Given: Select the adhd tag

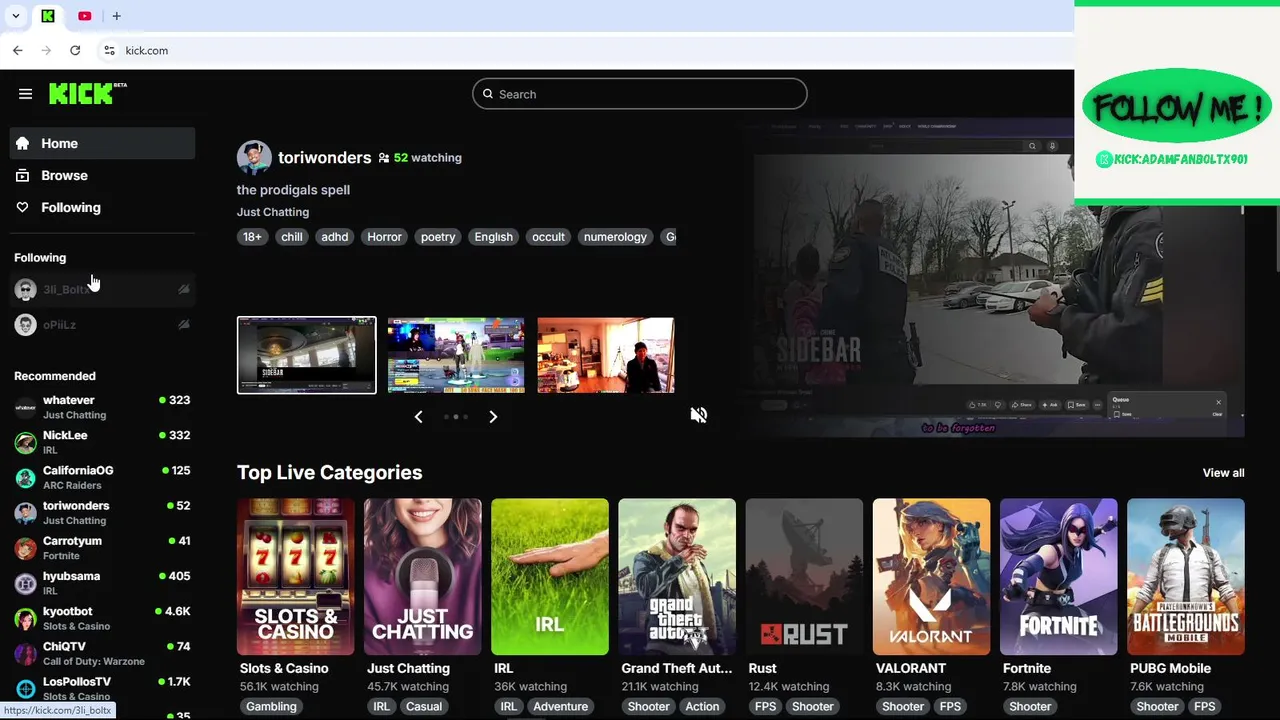Looking at the screenshot, I should [x=335, y=237].
